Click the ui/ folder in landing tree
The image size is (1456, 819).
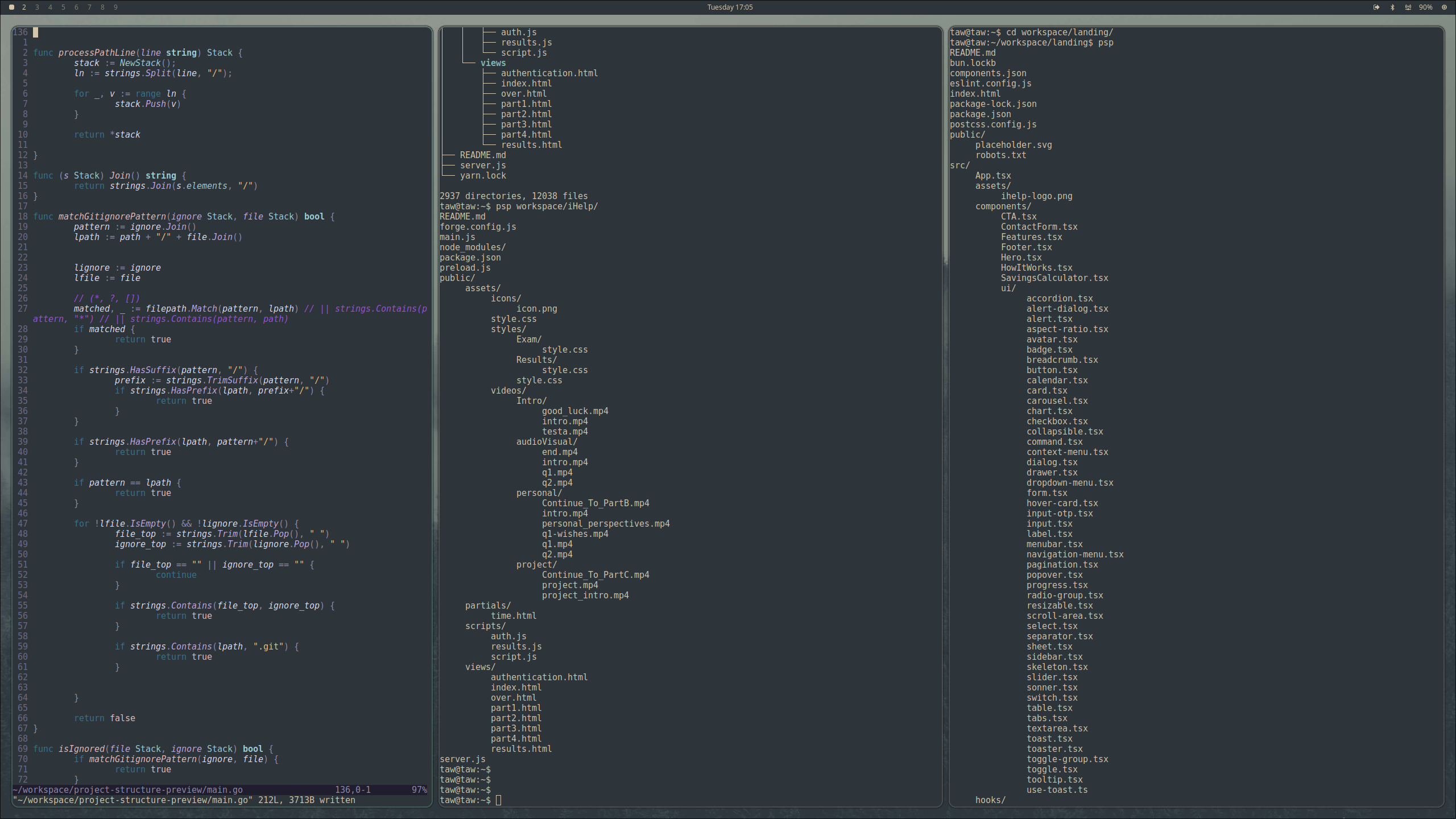1008,288
